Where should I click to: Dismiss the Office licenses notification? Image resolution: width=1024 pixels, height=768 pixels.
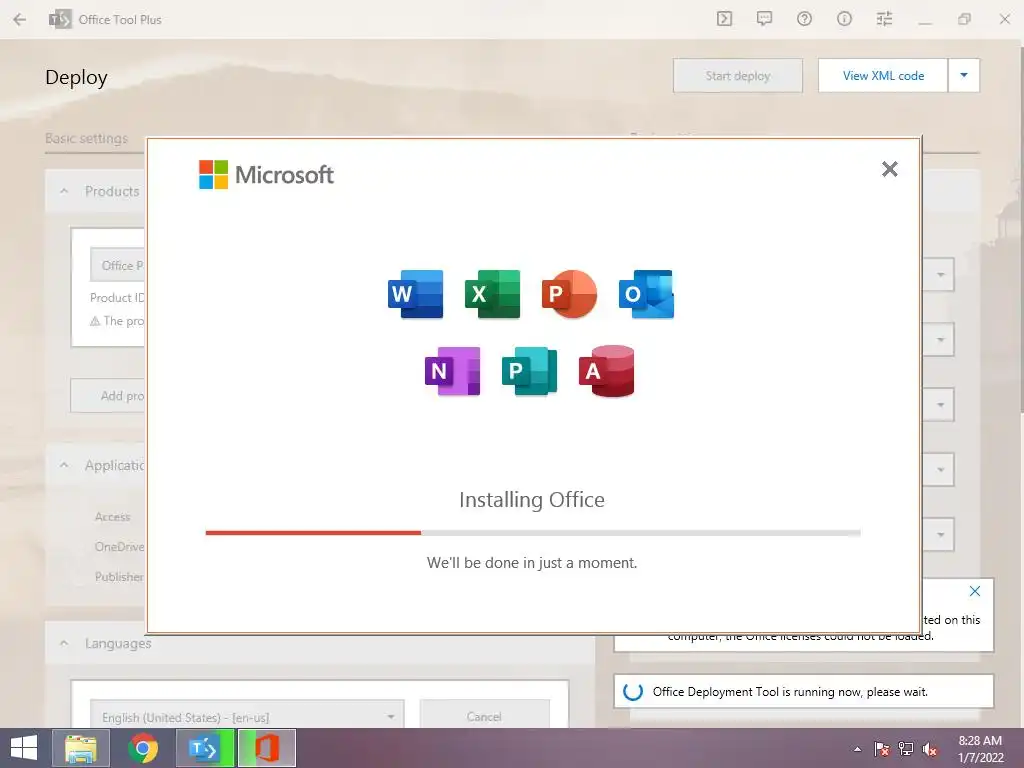(x=975, y=591)
